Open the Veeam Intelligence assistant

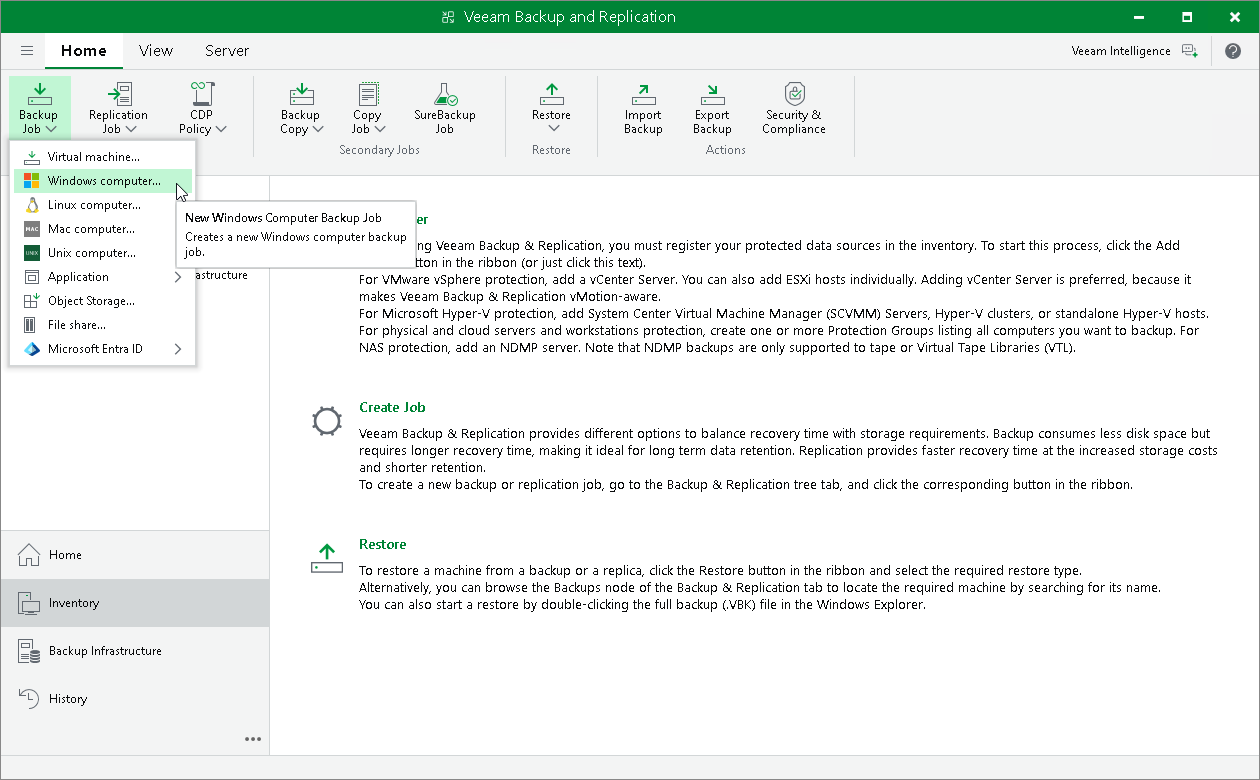click(1134, 51)
